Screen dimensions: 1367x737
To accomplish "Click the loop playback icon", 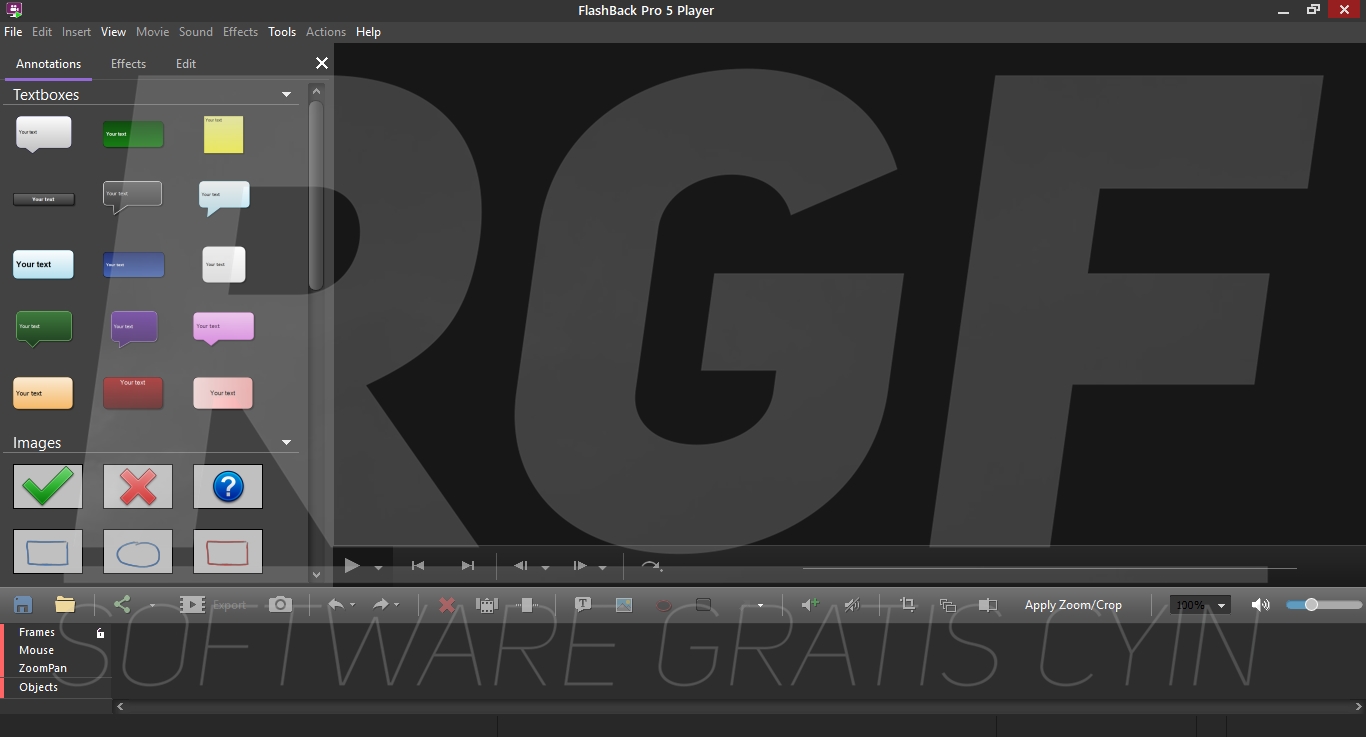I will click(x=651, y=566).
